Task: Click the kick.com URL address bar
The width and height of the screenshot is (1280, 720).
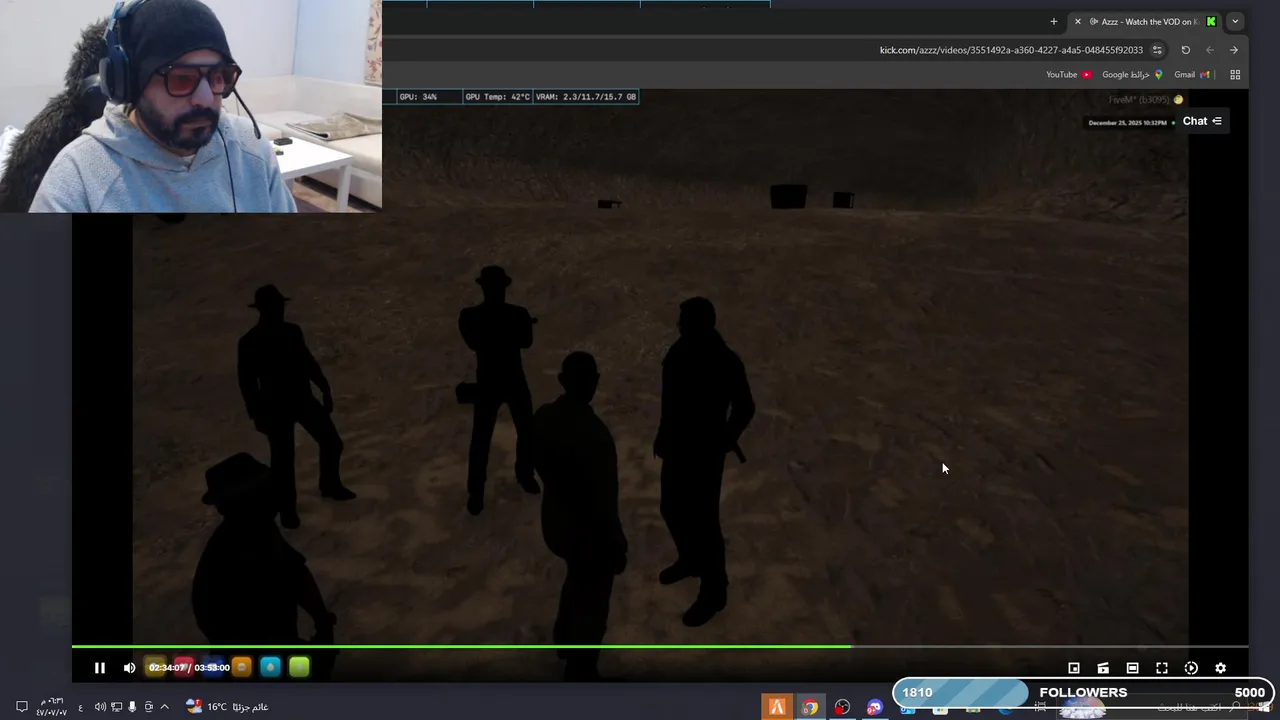Action: coord(1011,50)
